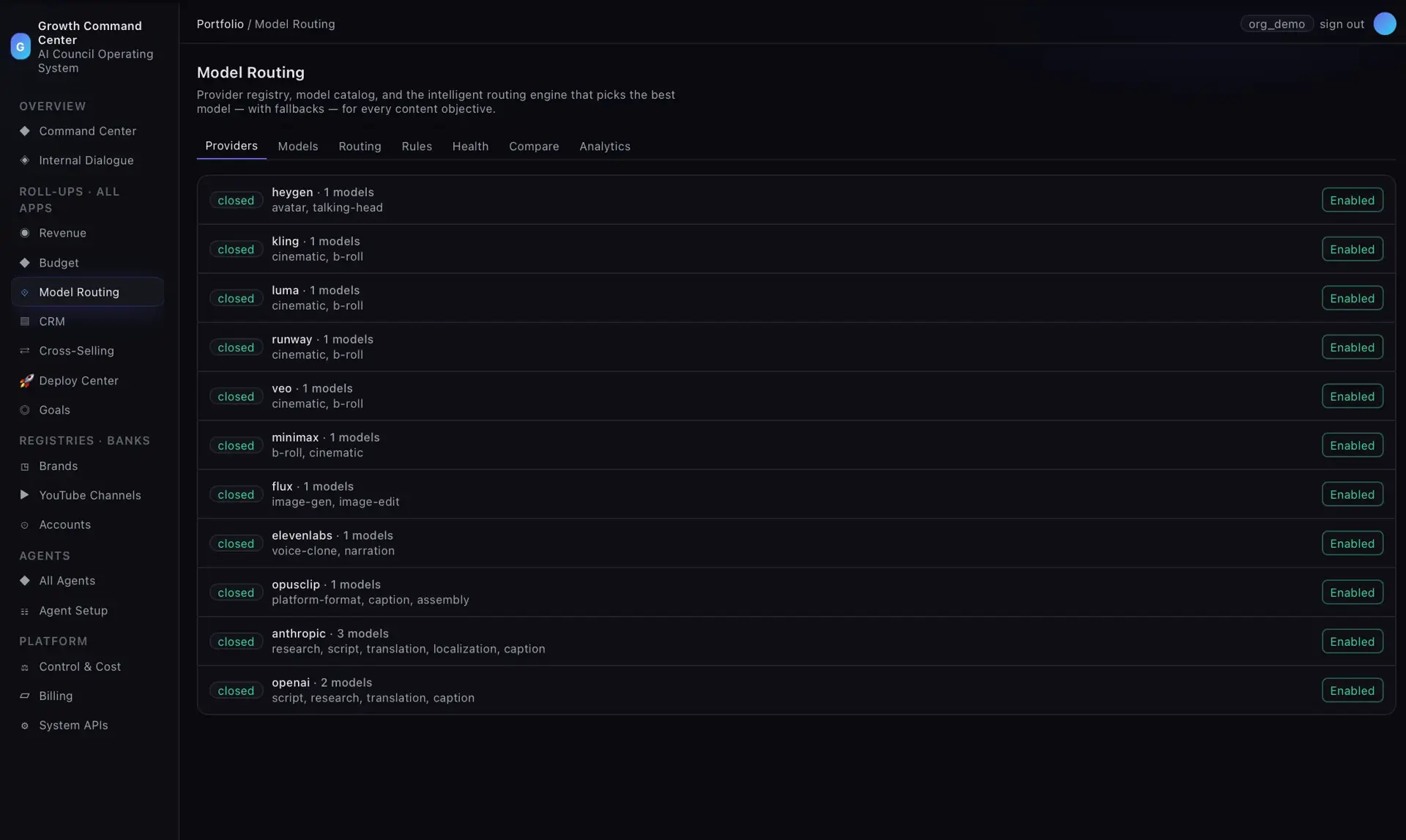The image size is (1406, 840).
Task: Click the System APIs gear icon
Action: tap(25, 726)
